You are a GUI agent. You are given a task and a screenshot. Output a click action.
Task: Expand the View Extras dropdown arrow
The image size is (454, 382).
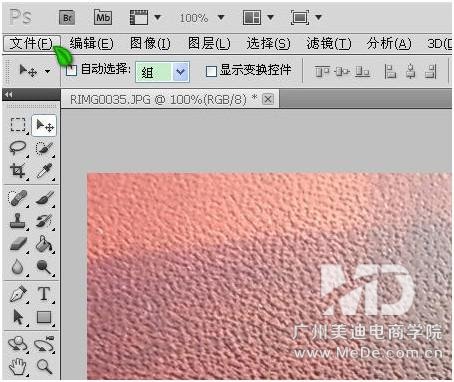point(157,17)
